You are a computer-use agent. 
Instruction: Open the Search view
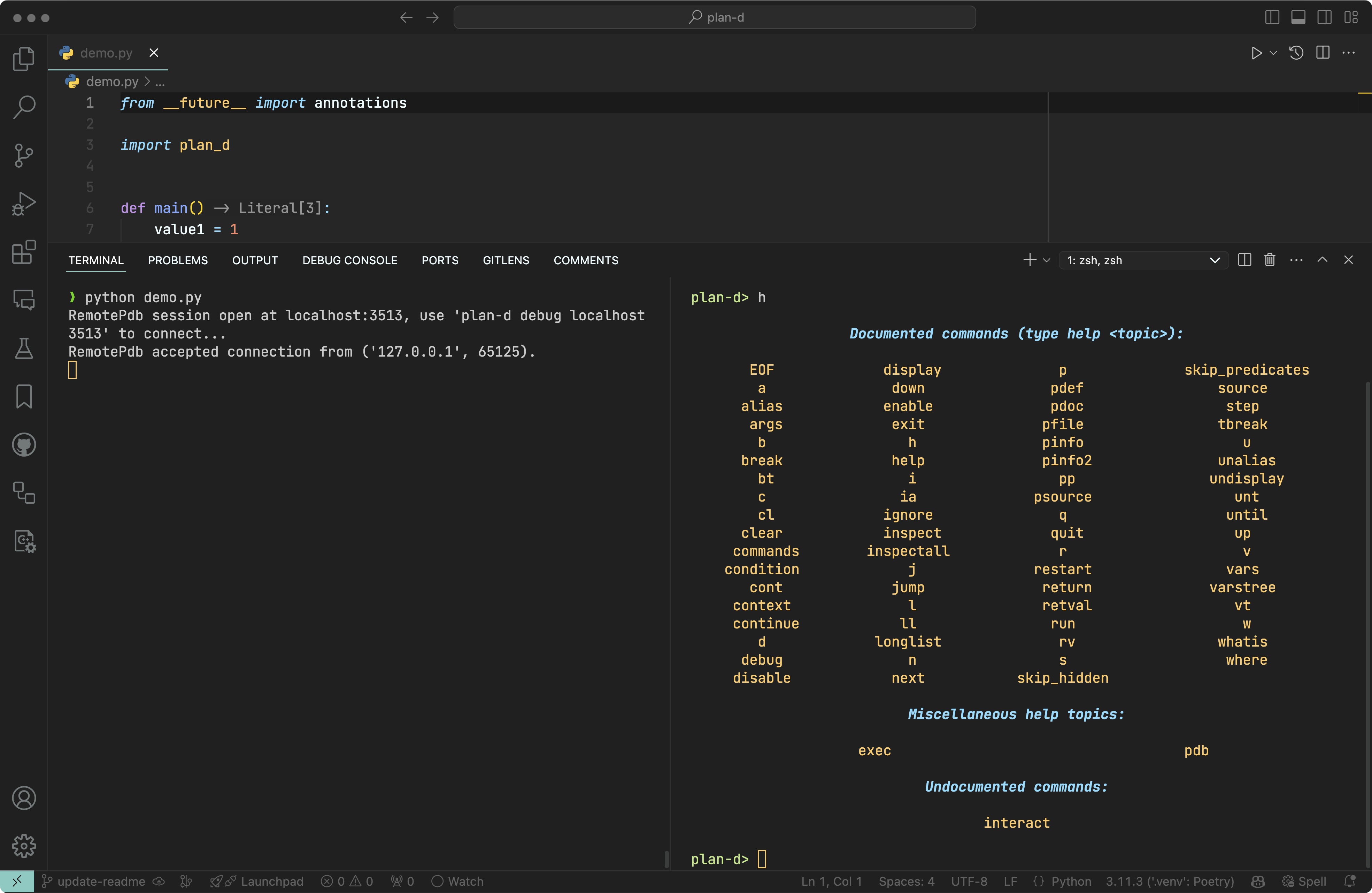tap(24, 107)
